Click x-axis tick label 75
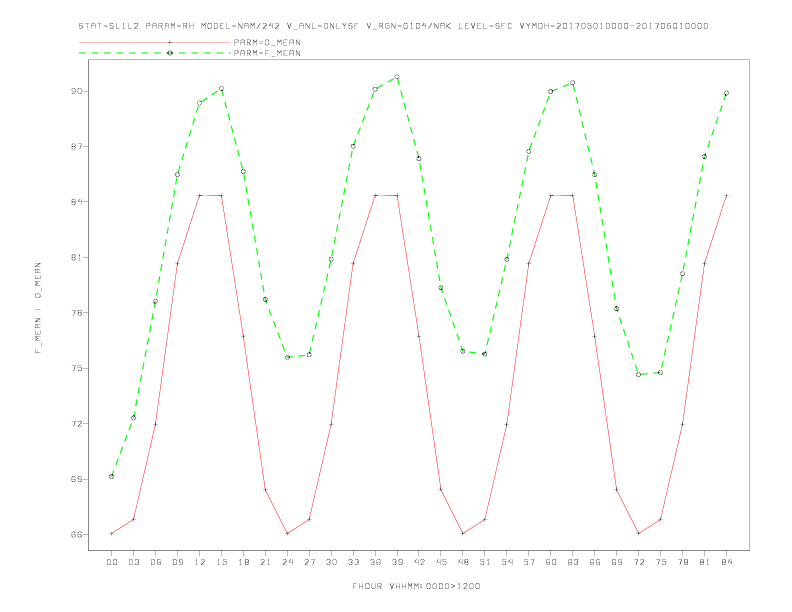Image resolution: width=792 pixels, height=612 pixels. [661, 562]
